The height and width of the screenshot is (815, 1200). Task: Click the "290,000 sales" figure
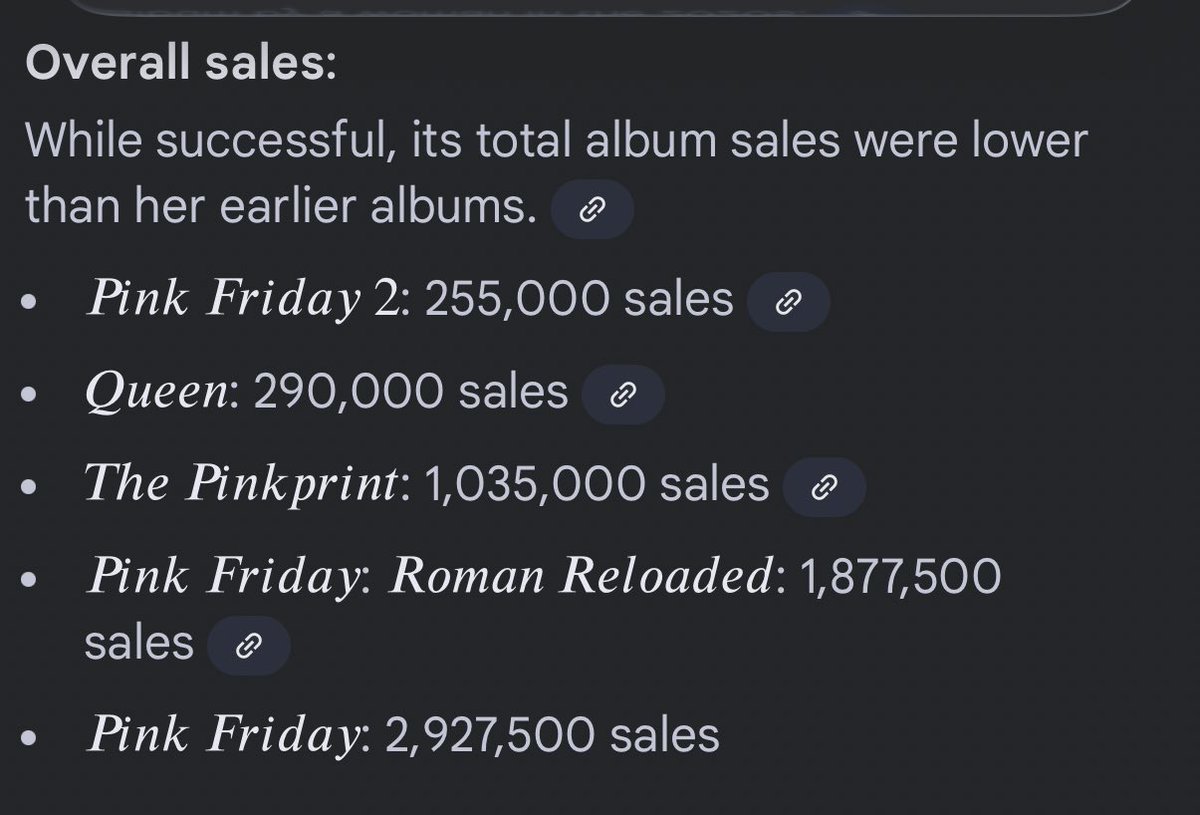click(411, 392)
